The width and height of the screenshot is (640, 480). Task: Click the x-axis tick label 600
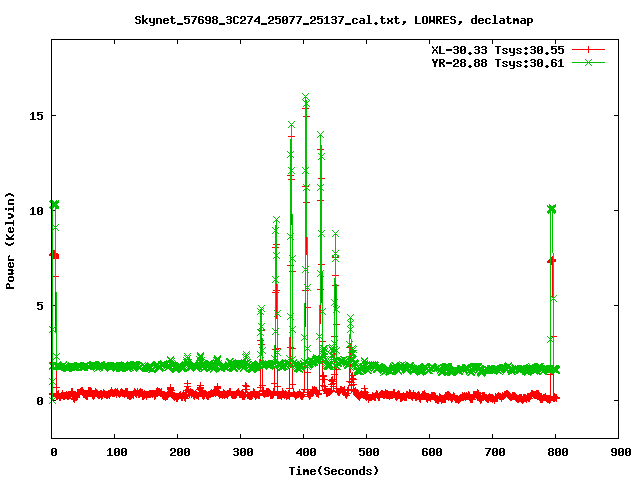432,452
